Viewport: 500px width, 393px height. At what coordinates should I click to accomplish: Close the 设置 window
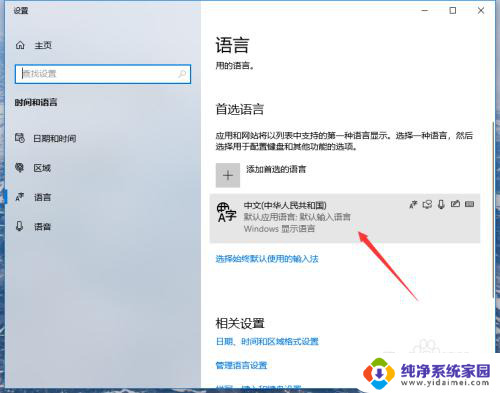(x=481, y=11)
